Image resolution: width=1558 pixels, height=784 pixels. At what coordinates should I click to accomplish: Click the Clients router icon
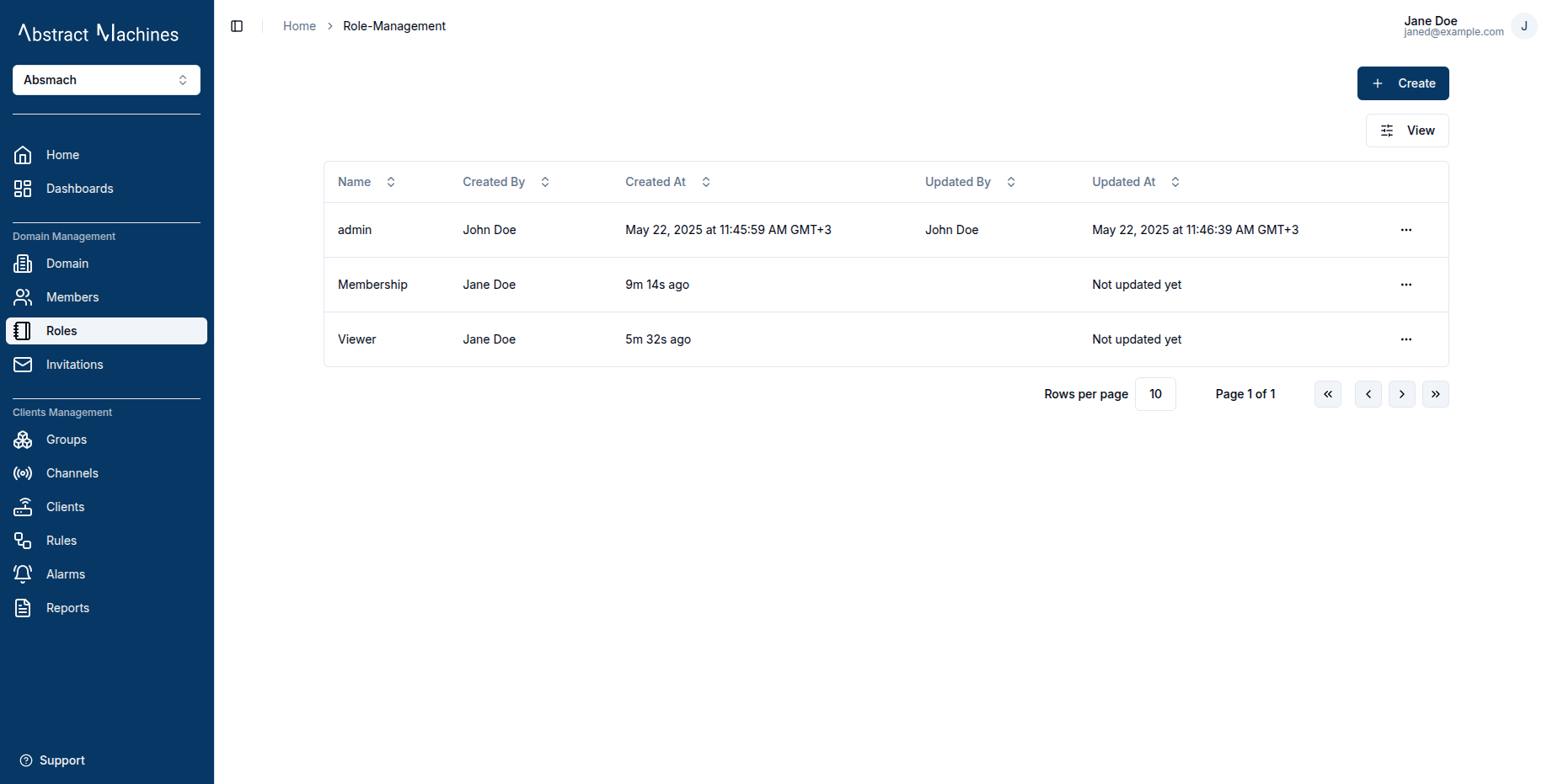click(x=23, y=507)
